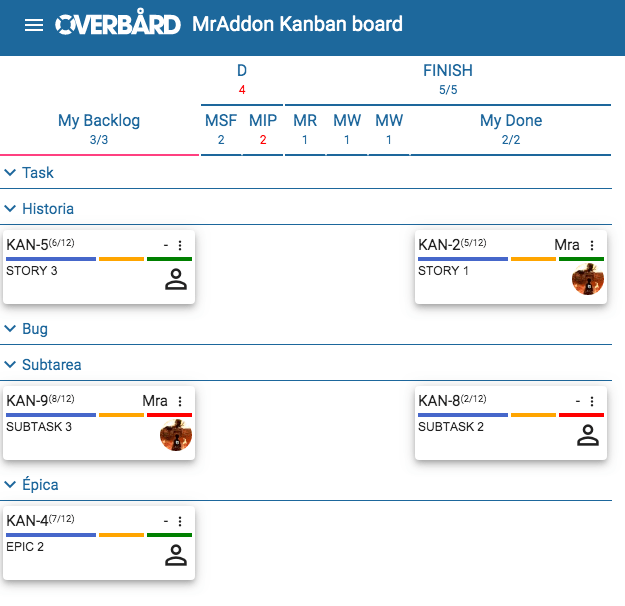Click assignee avatar on KAN-9 card

point(176,435)
